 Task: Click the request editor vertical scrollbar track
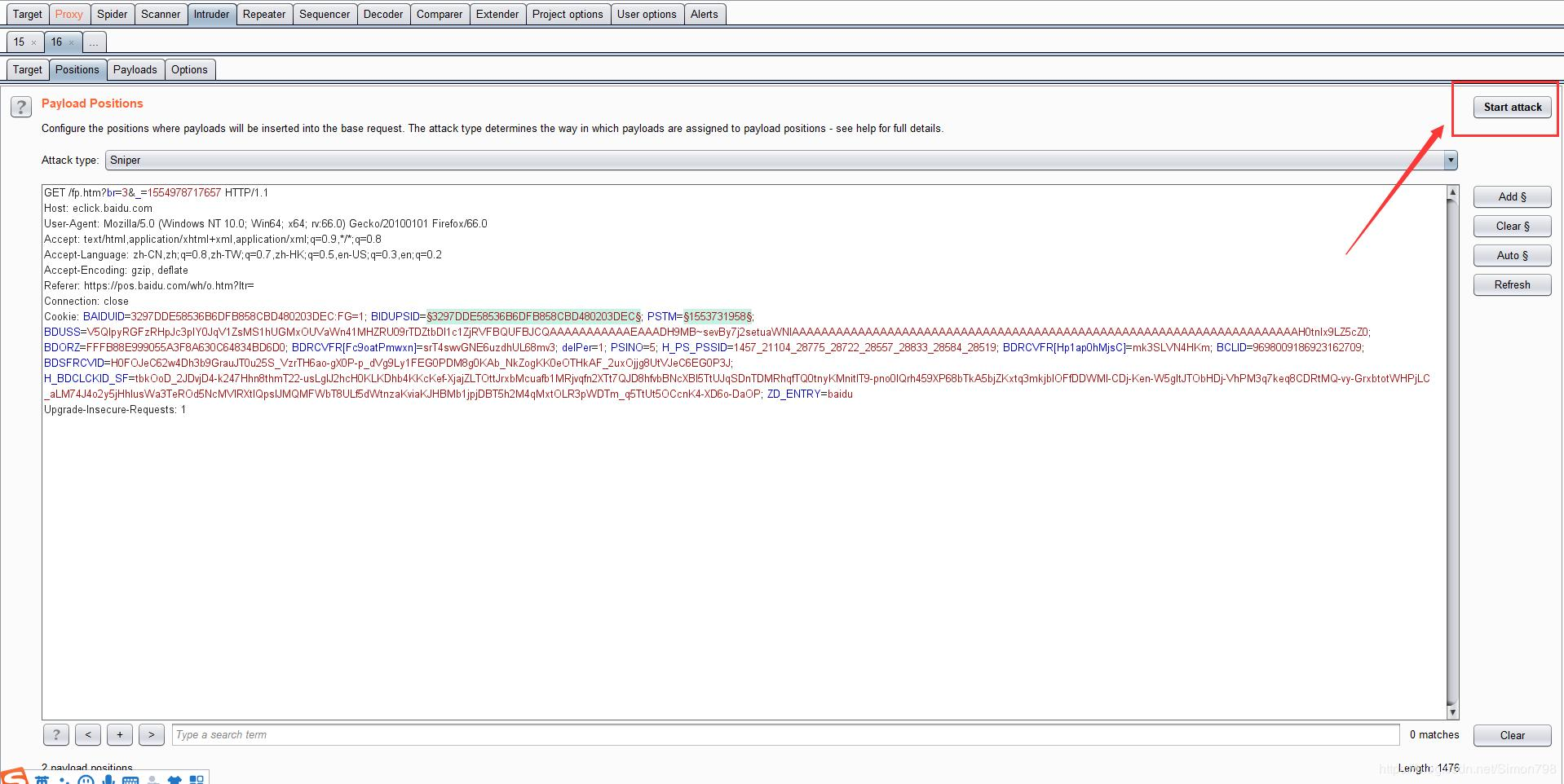(1452, 452)
